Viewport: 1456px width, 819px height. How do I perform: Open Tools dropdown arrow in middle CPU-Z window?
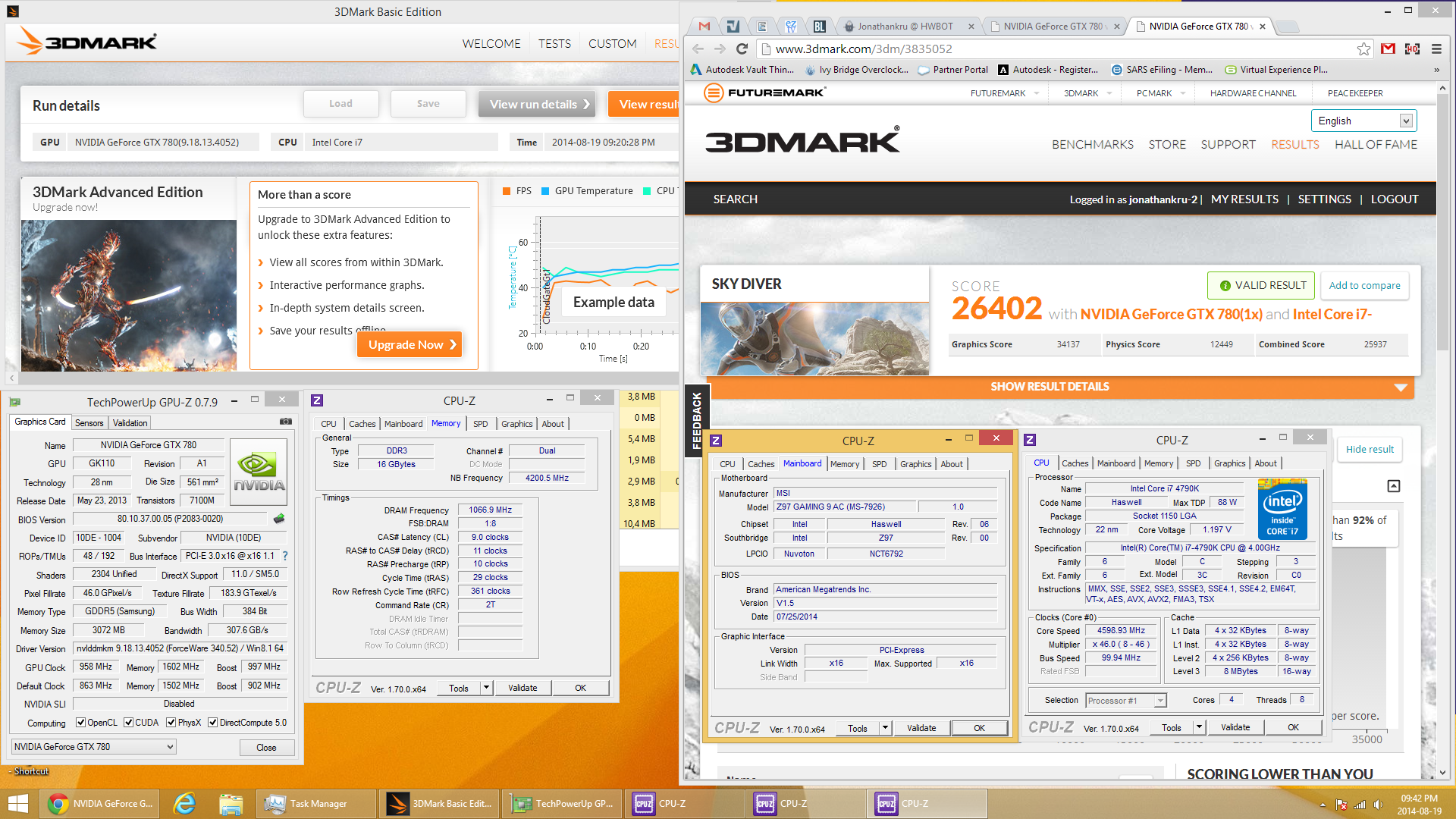[885, 728]
